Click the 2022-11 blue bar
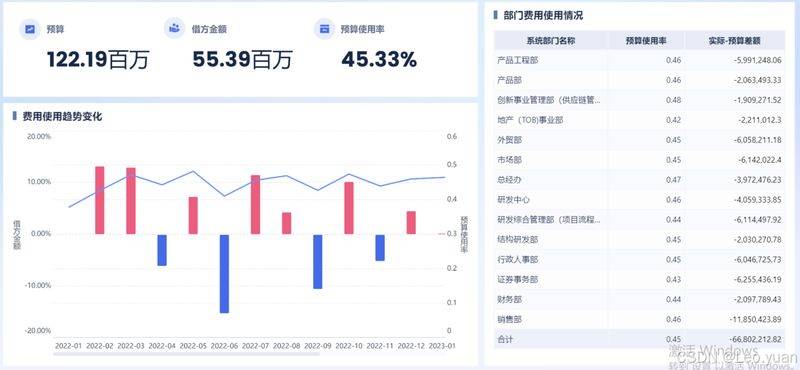 [380, 248]
